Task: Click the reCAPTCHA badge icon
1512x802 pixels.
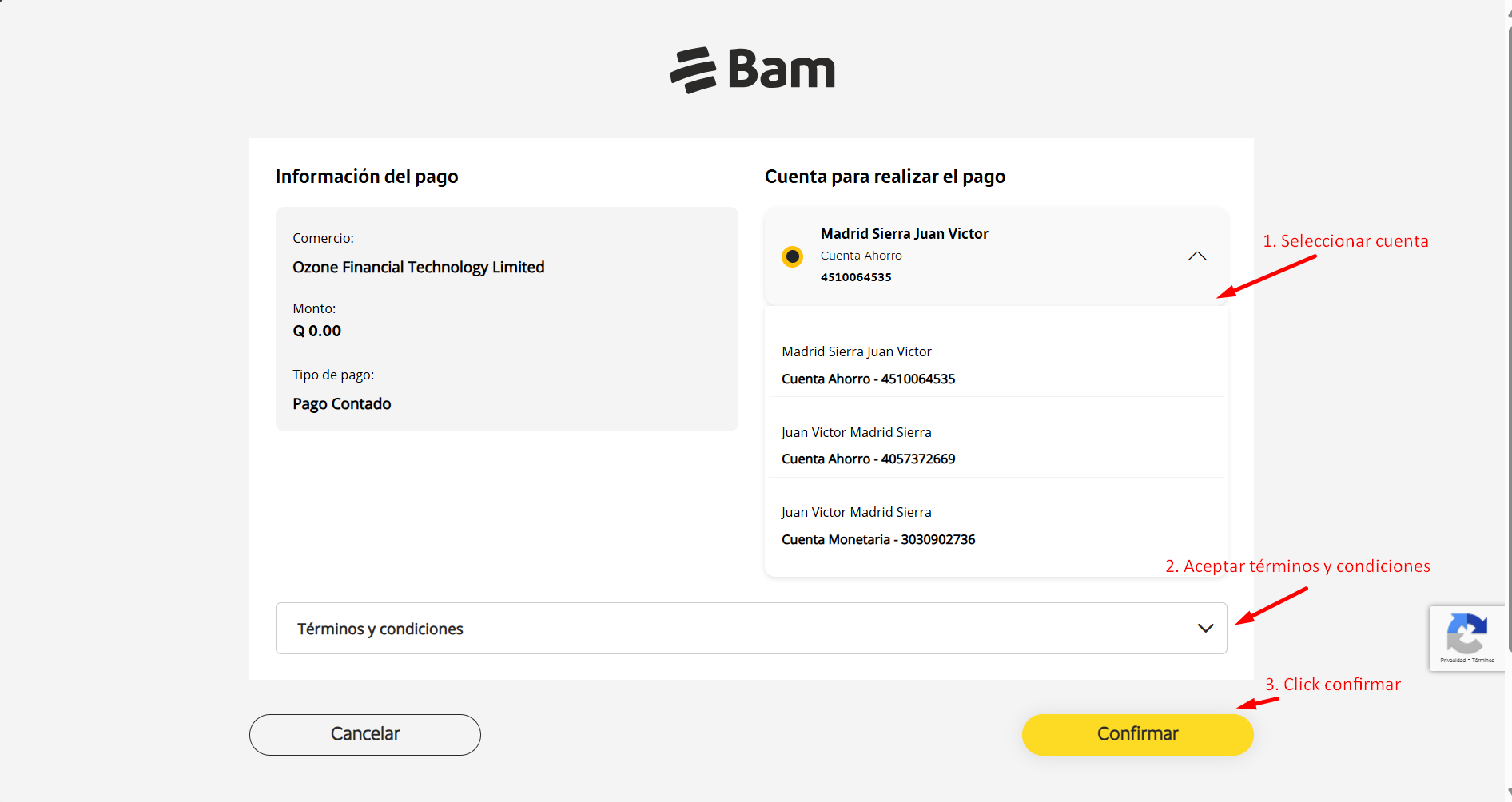Action: (1466, 633)
